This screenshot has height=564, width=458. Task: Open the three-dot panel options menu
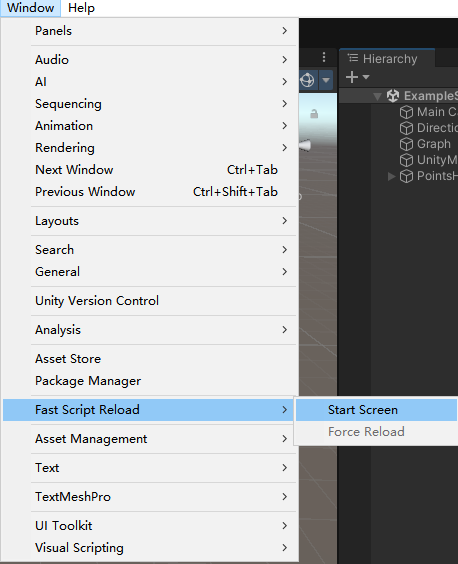324,57
